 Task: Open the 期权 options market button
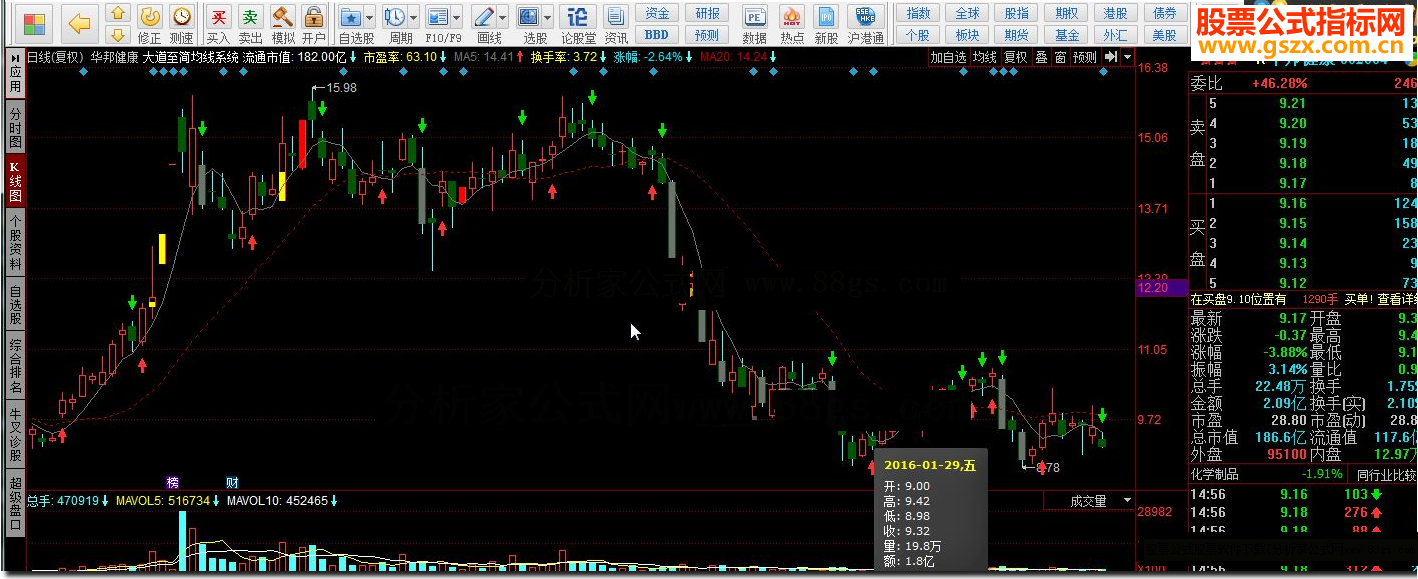[1067, 13]
